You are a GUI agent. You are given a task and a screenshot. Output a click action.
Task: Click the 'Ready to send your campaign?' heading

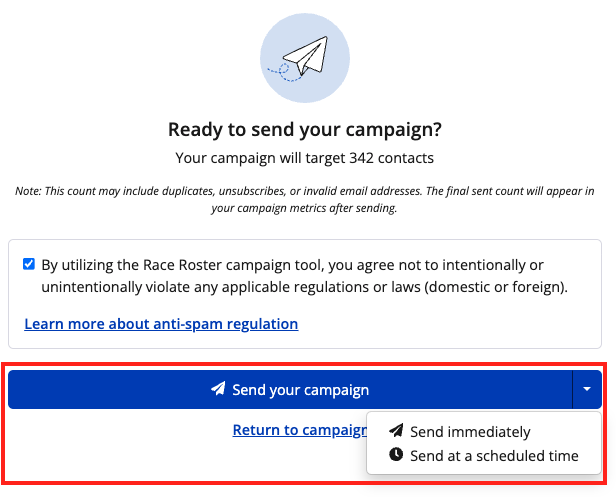tap(304, 130)
